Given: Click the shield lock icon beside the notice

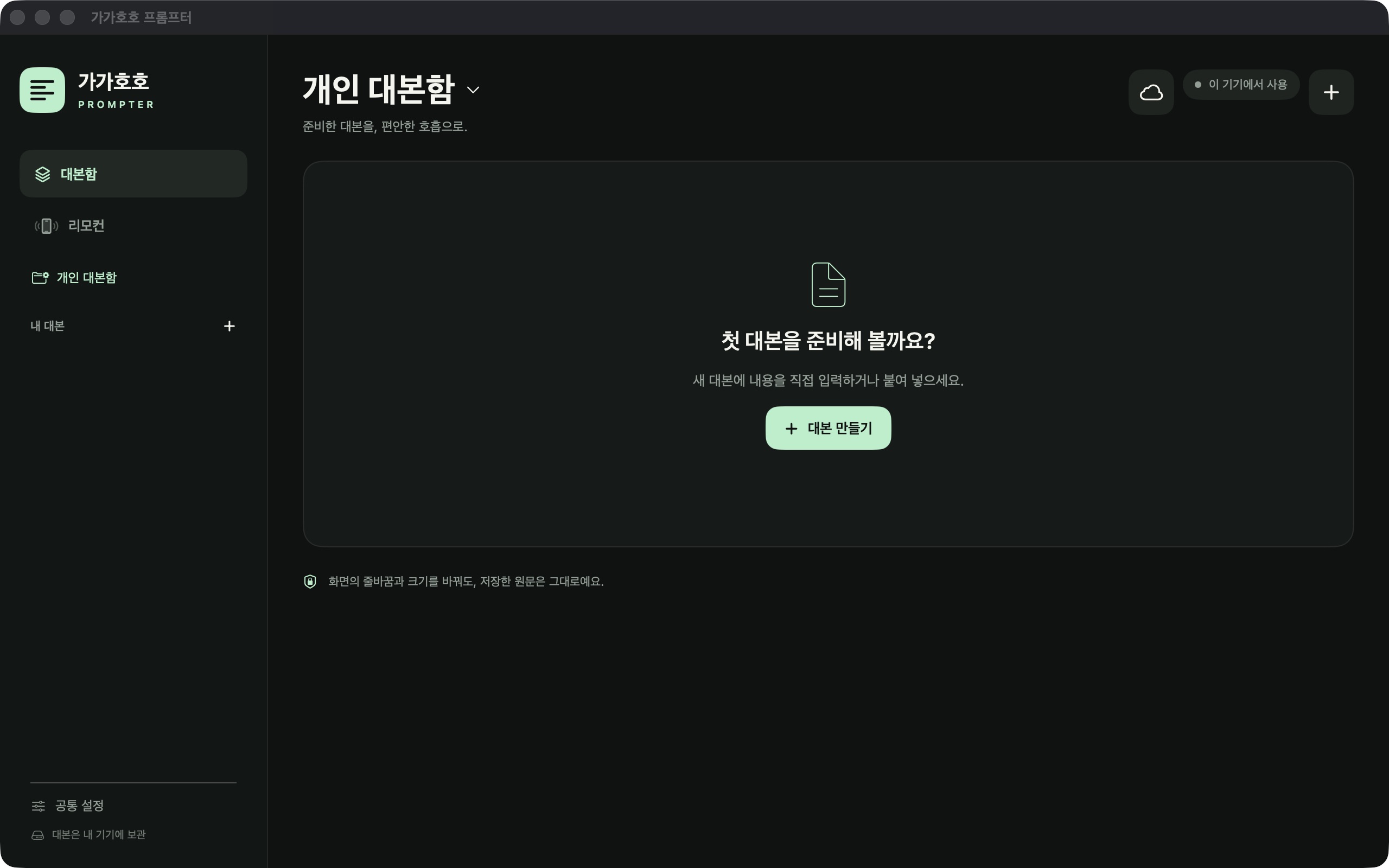Looking at the screenshot, I should pyautogui.click(x=310, y=582).
